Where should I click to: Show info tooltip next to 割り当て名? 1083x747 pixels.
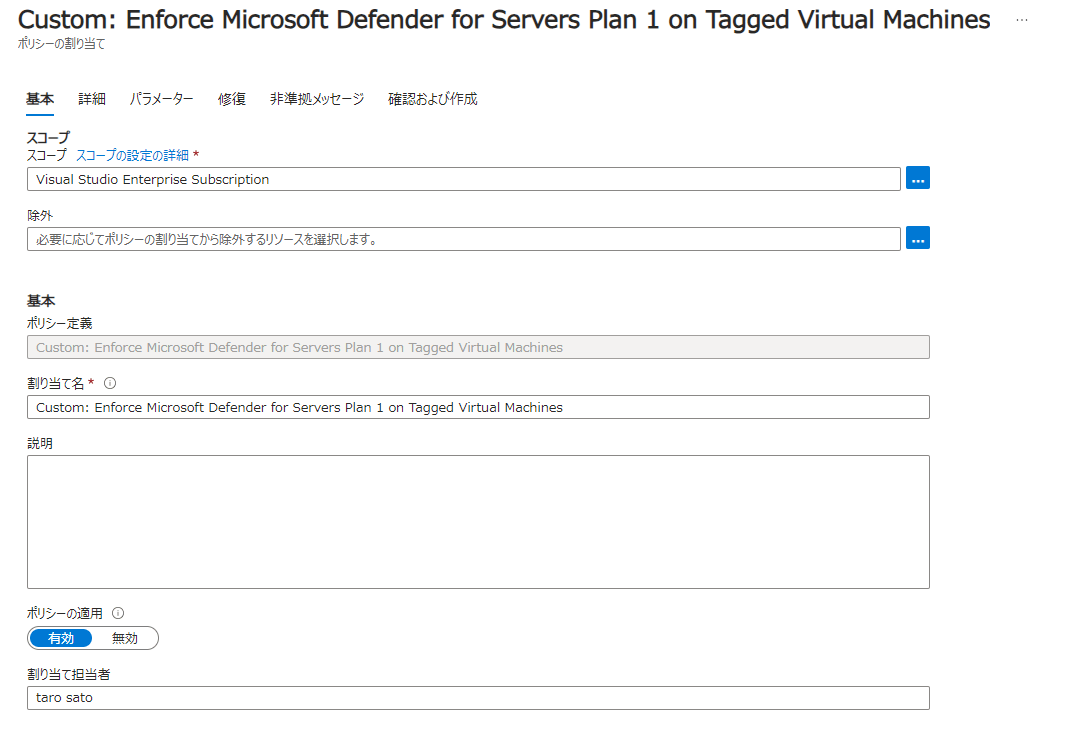(110, 383)
